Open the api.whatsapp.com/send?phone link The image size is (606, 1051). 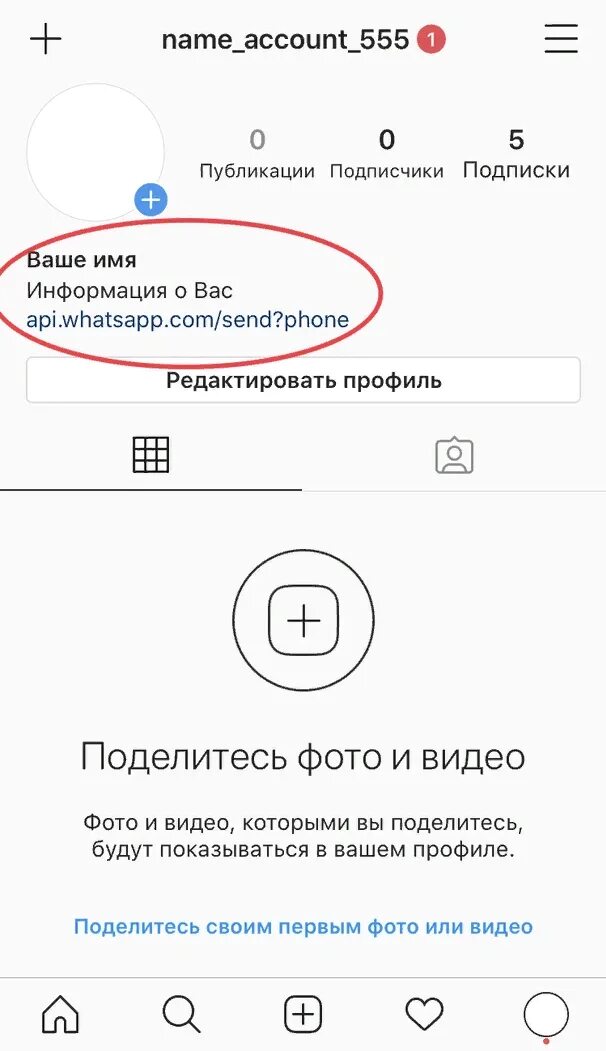[188, 319]
